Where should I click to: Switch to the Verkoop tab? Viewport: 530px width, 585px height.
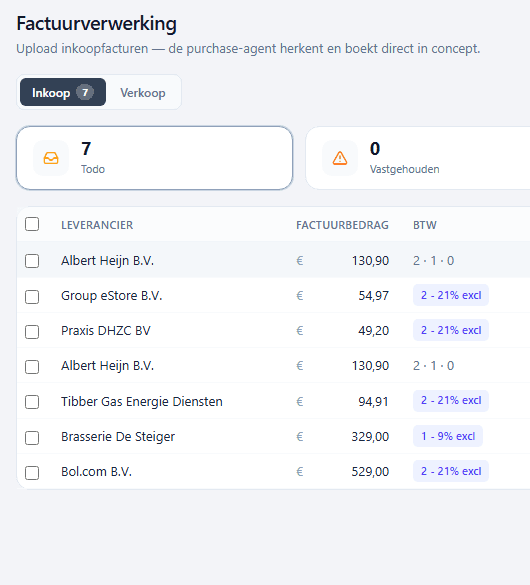143,93
